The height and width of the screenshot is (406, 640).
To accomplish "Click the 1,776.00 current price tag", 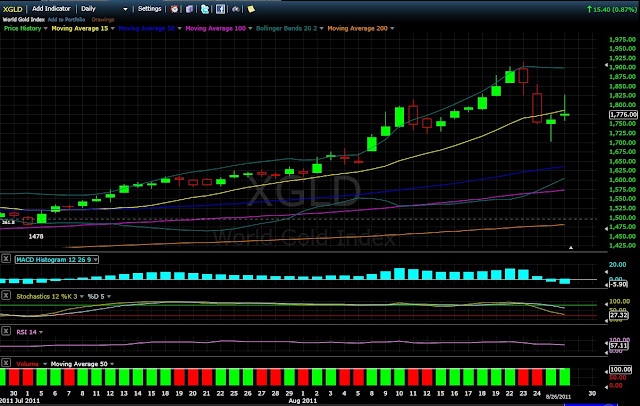I will tap(623, 115).
